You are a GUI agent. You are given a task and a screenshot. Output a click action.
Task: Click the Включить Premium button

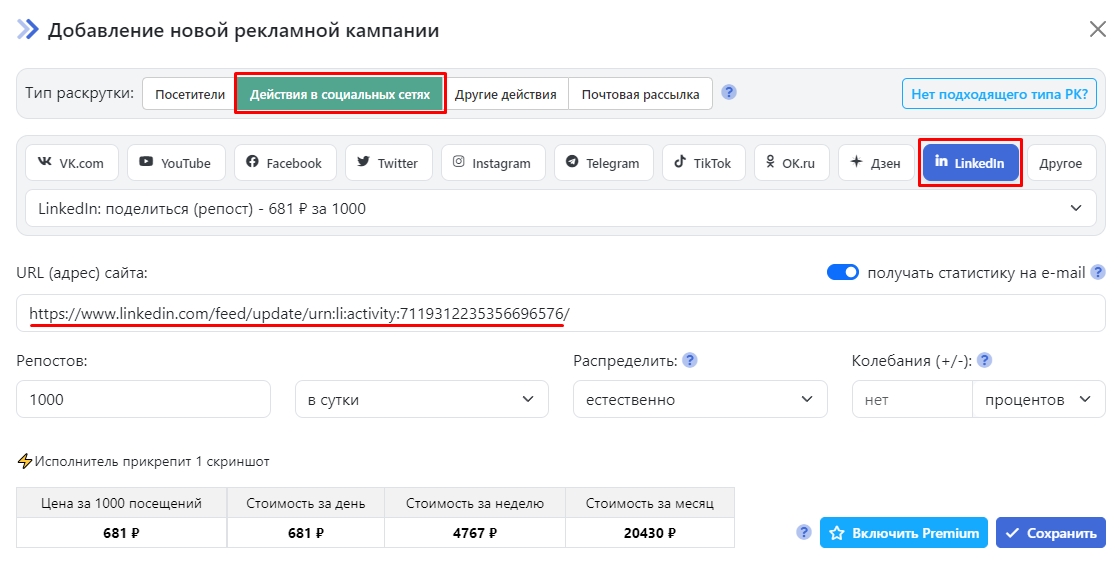coord(904,533)
